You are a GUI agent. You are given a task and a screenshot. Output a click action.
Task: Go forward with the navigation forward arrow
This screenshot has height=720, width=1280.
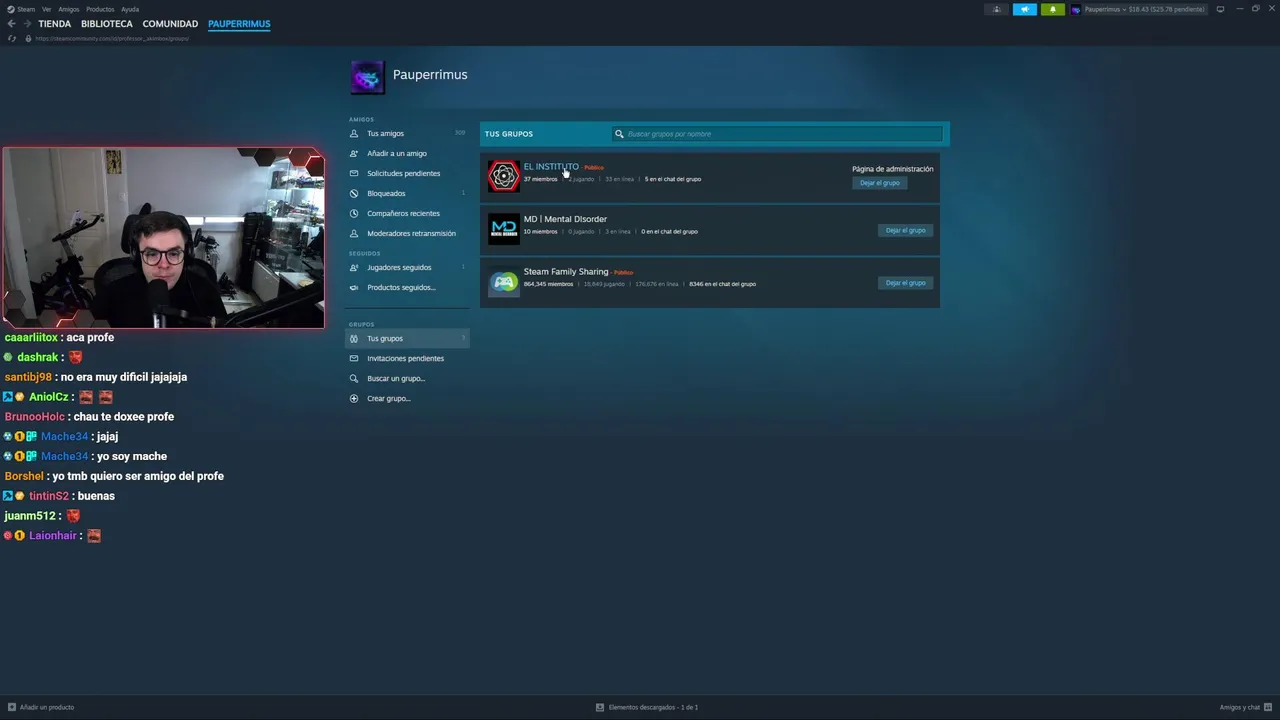coord(26,24)
